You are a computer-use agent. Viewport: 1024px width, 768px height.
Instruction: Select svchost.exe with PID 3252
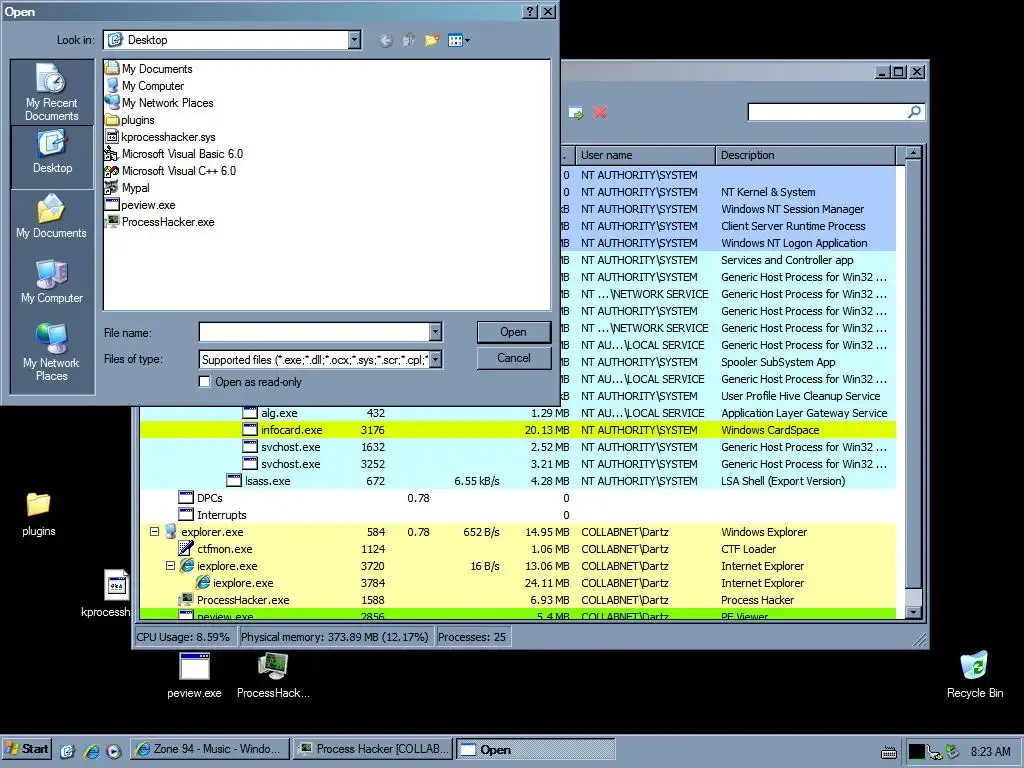pyautogui.click(x=517, y=464)
